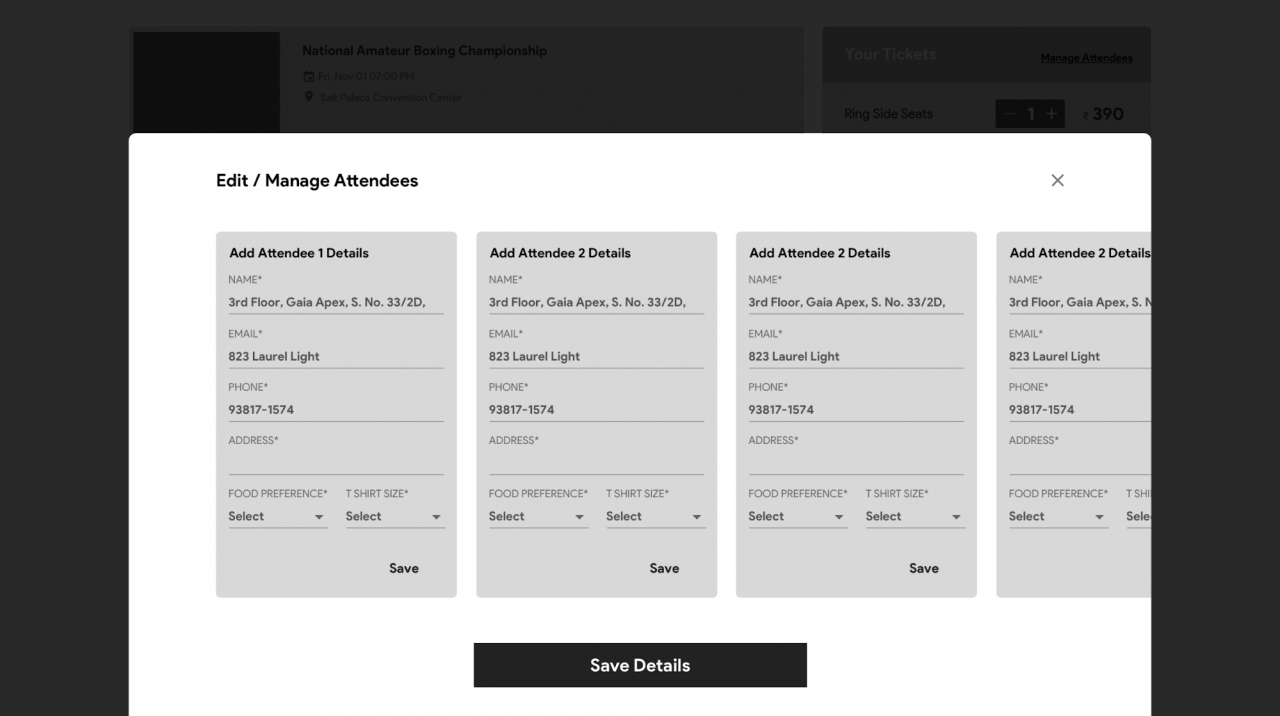The height and width of the screenshot is (716, 1280).
Task: Open the Manage Attendees link
Action: point(1086,58)
